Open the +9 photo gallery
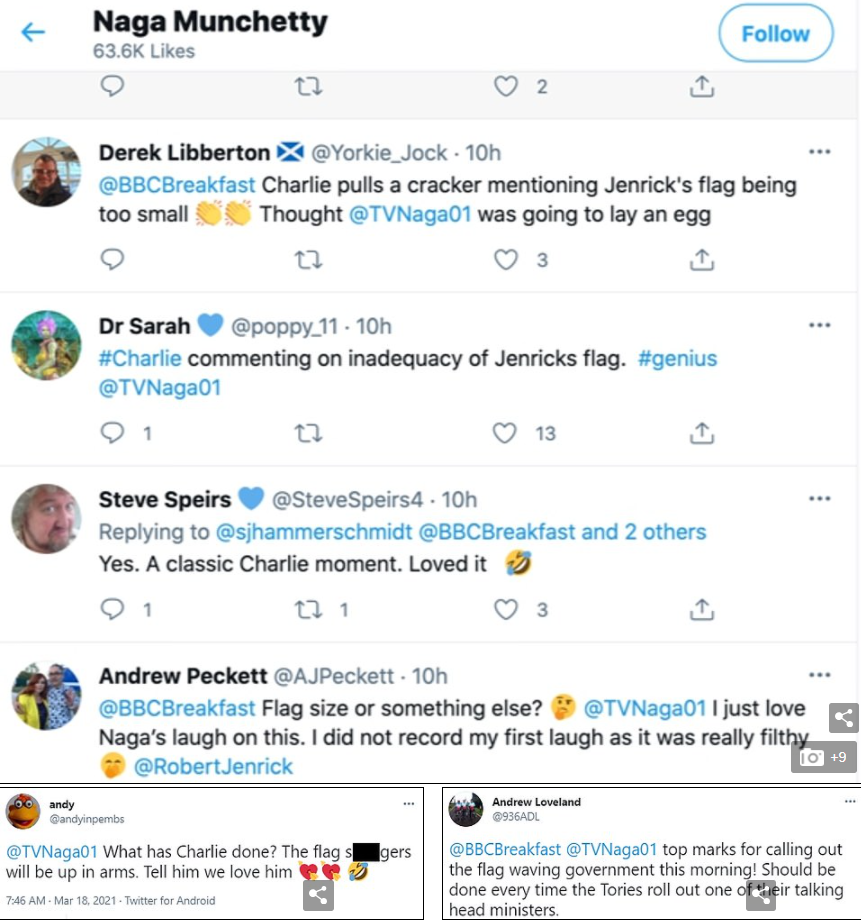 824,757
